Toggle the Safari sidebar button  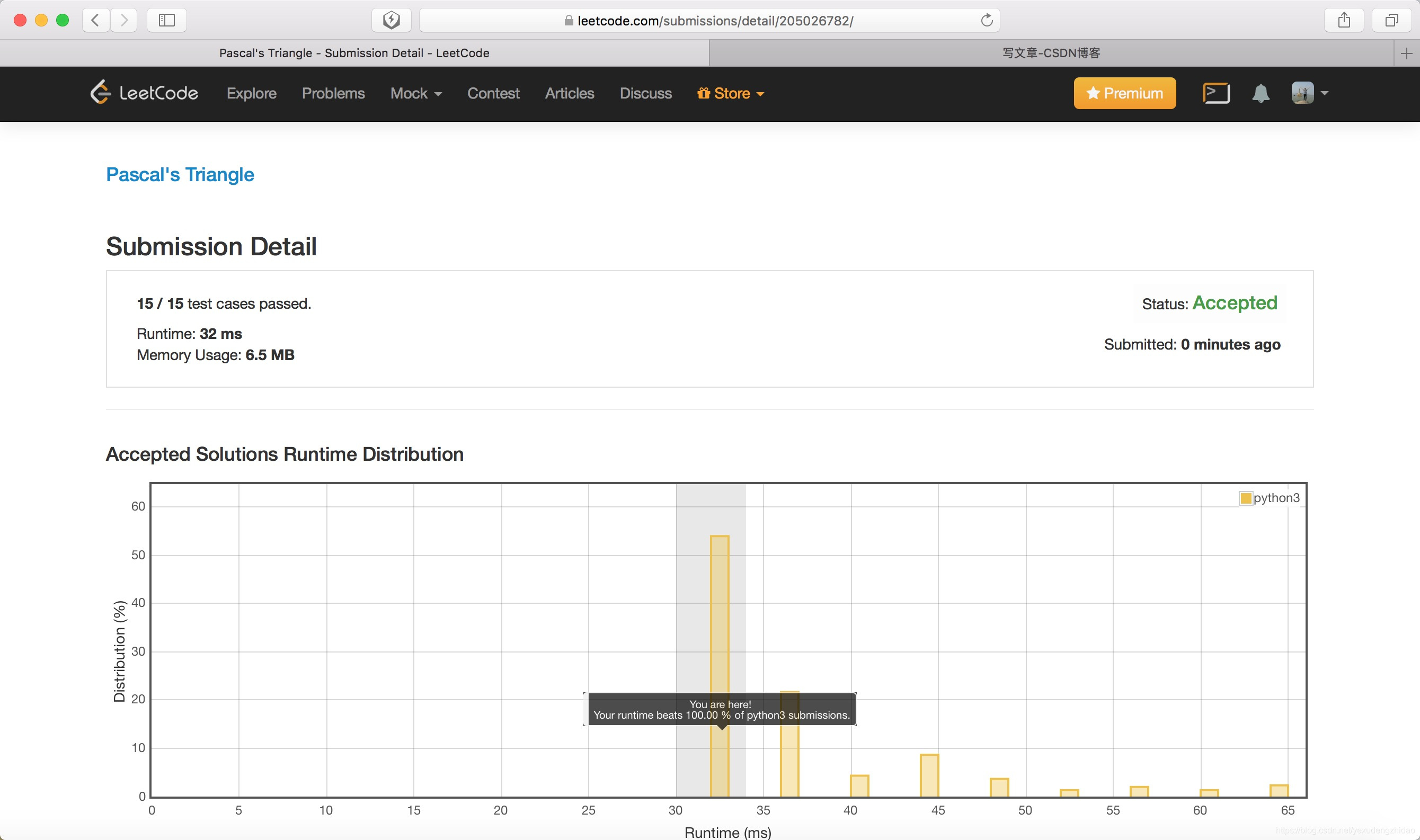(166, 20)
